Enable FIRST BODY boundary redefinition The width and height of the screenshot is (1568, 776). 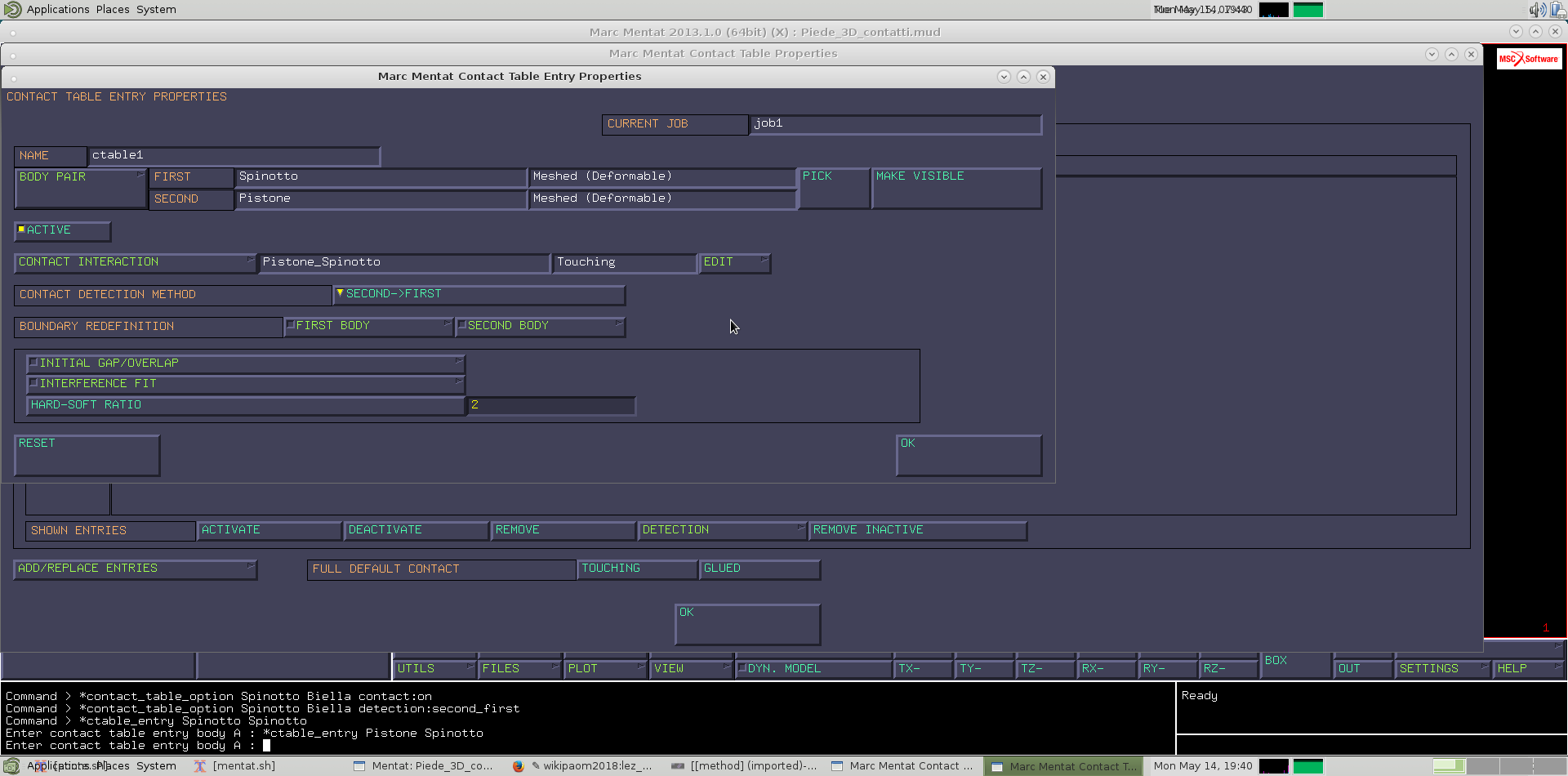coord(368,326)
